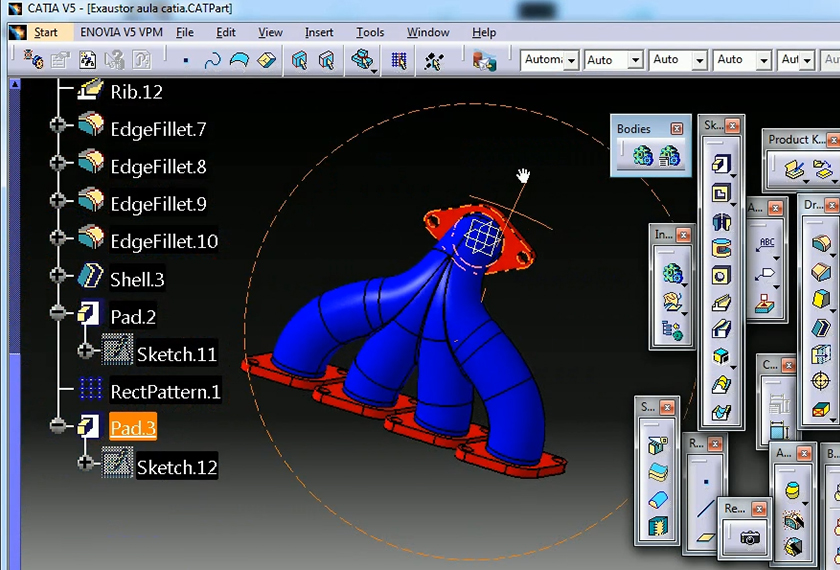The height and width of the screenshot is (570, 840).
Task: Click the Insert Body icon in Bodies toolbar
Action: point(643,156)
